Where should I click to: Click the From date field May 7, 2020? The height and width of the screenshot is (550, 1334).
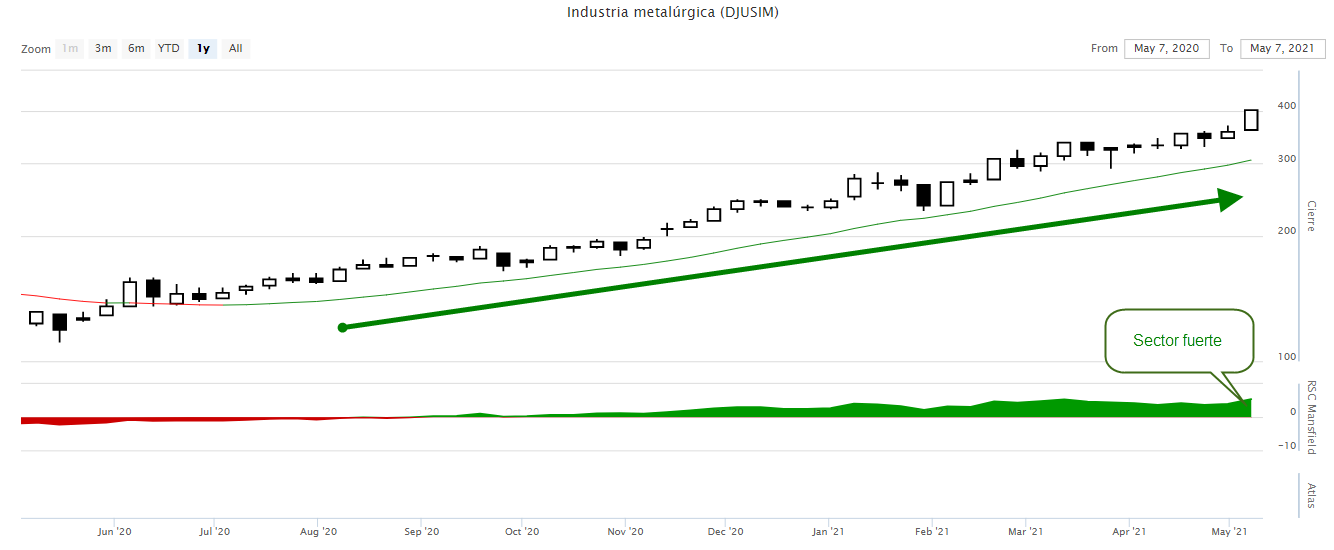1166,48
